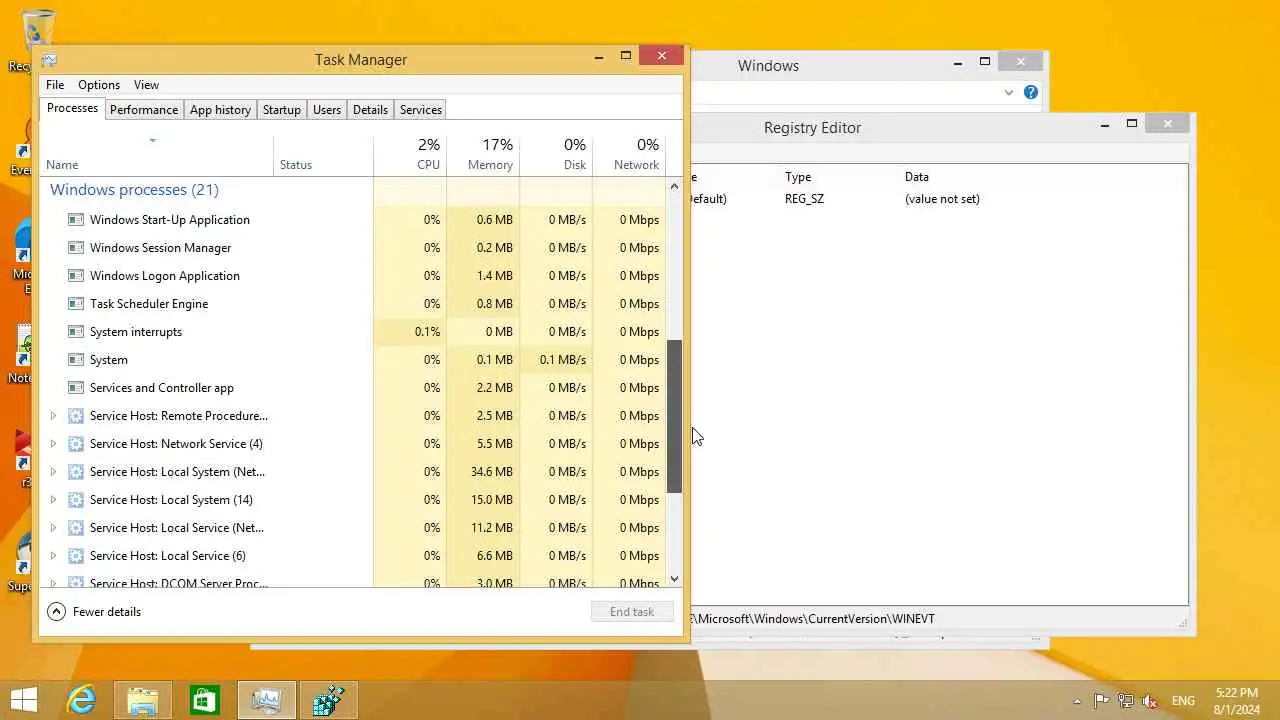Screen dimensions: 1280x720
Task: Click Task Manager vertical scrollbar thumb
Action: coord(674,416)
